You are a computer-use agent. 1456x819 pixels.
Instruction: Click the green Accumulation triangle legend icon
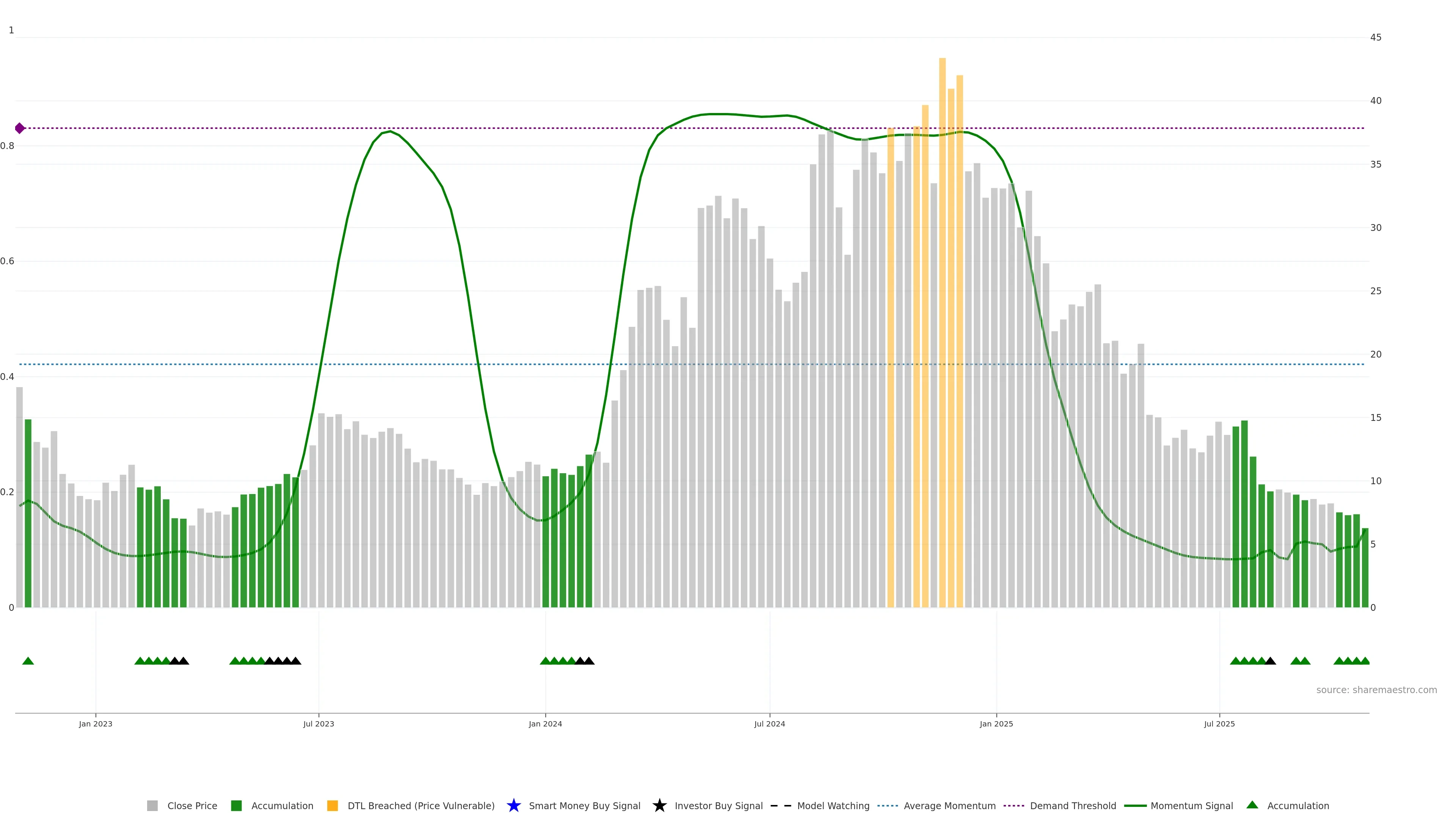click(x=1252, y=805)
